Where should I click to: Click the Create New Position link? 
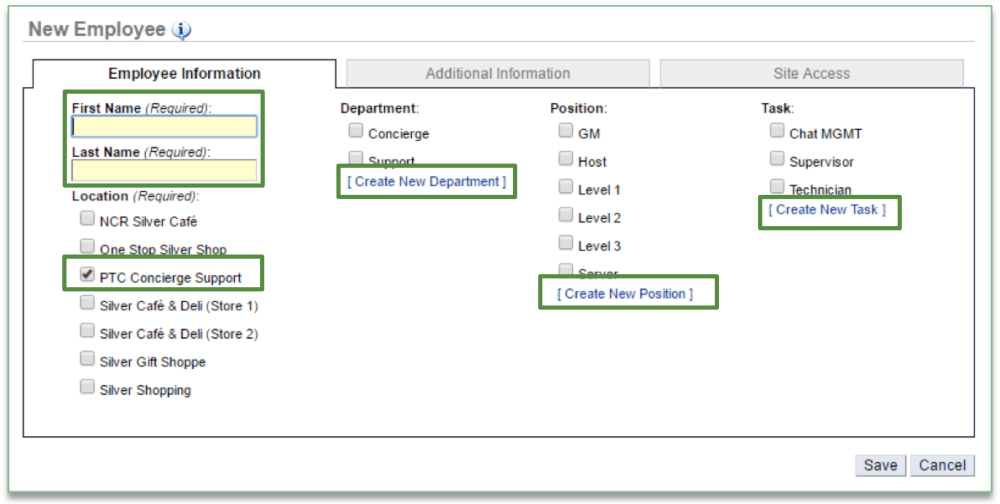tap(625, 293)
